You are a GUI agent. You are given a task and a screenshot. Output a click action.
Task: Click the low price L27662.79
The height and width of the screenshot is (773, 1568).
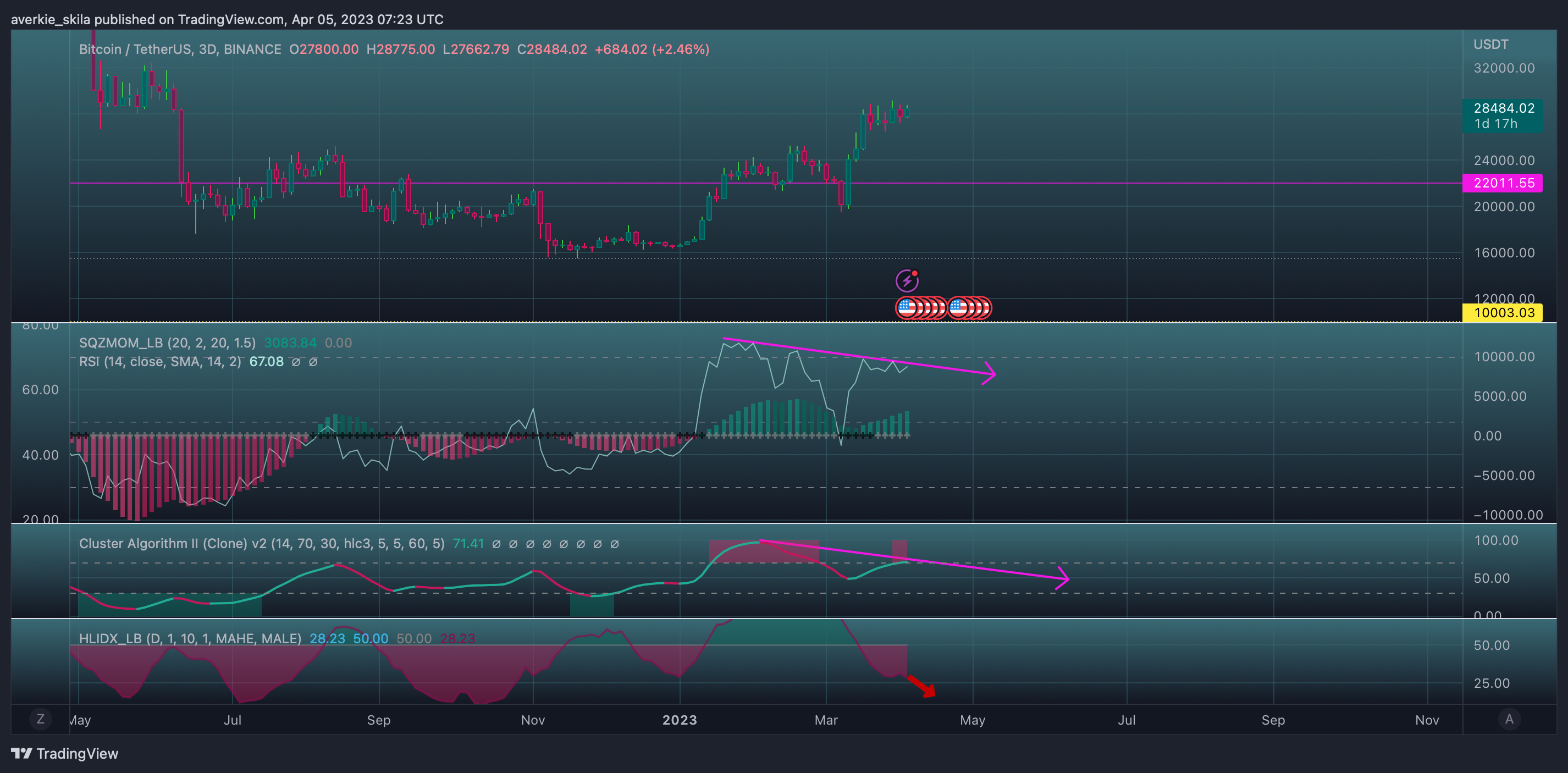[476, 49]
